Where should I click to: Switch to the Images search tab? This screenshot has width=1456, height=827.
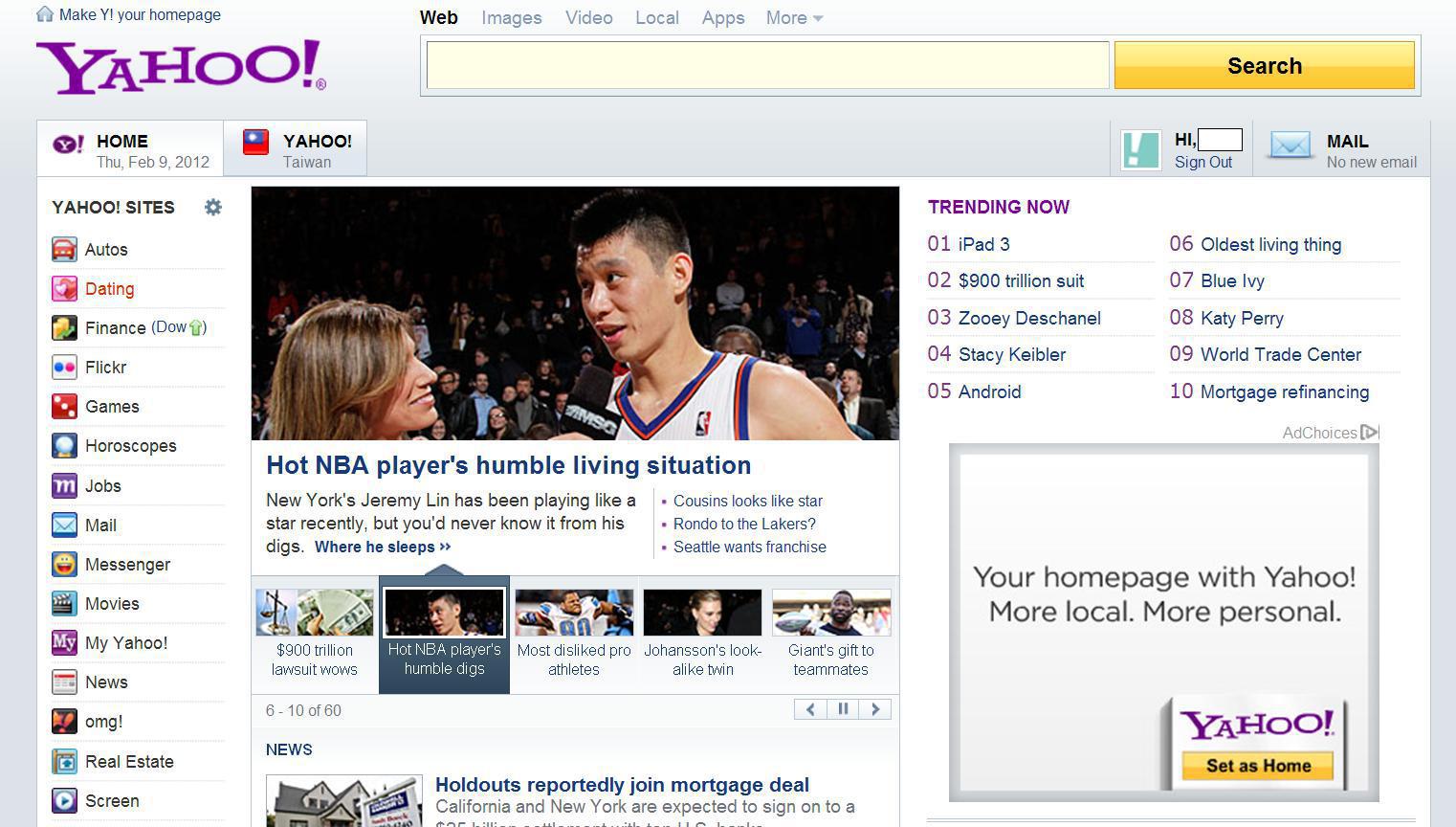pos(511,18)
